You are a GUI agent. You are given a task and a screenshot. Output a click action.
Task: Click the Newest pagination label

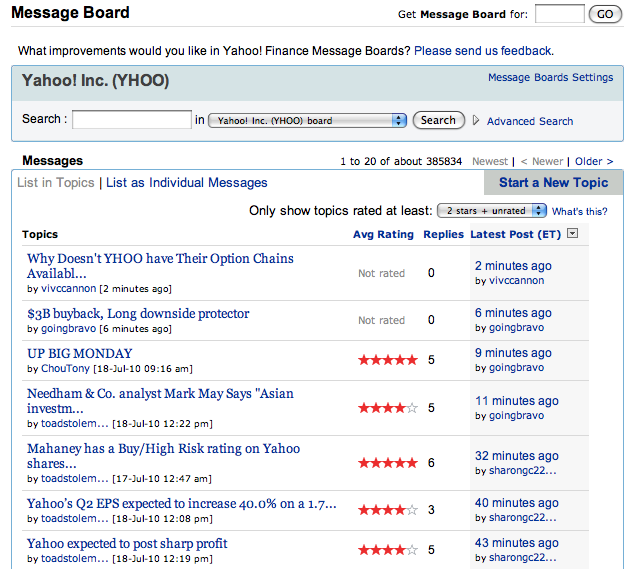tap(490, 161)
